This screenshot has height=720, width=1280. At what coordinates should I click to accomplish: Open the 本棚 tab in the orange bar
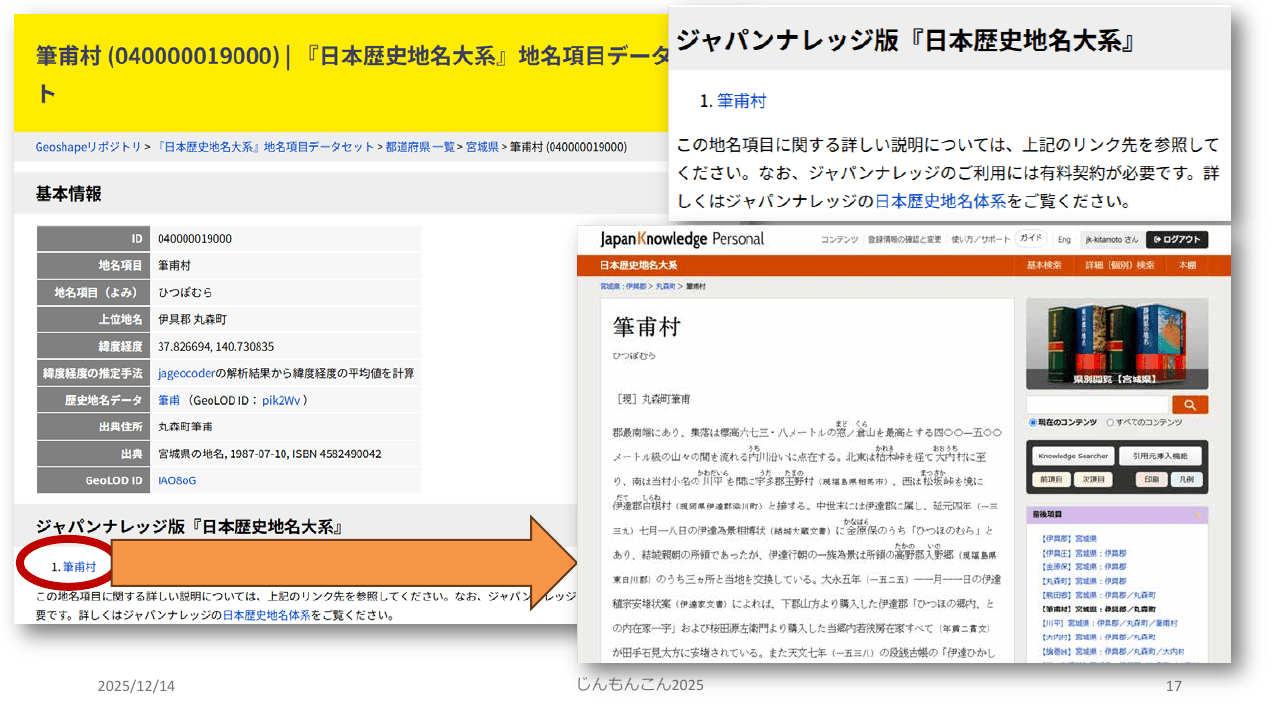click(x=1187, y=265)
